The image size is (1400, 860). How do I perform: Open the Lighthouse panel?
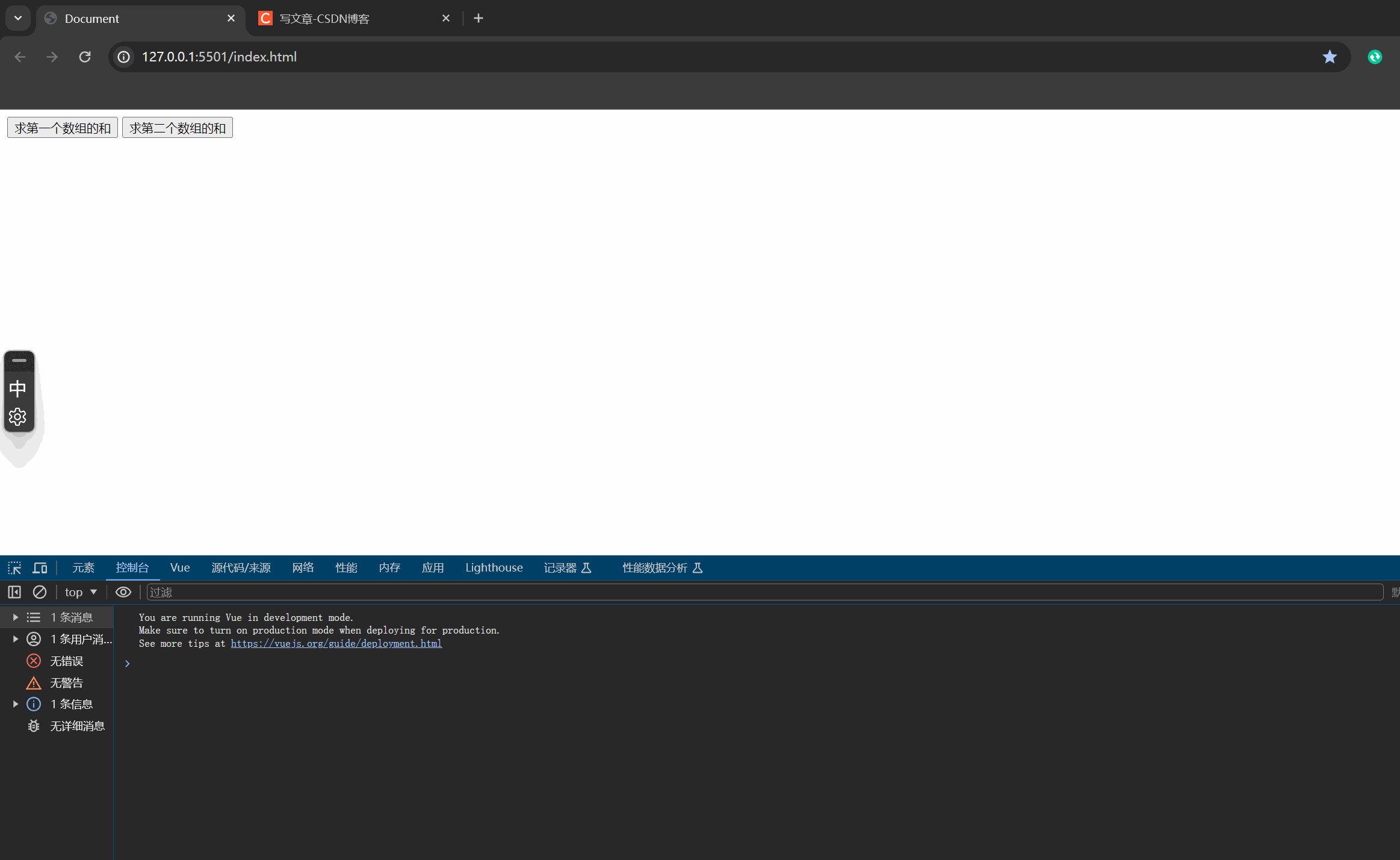tap(493, 567)
